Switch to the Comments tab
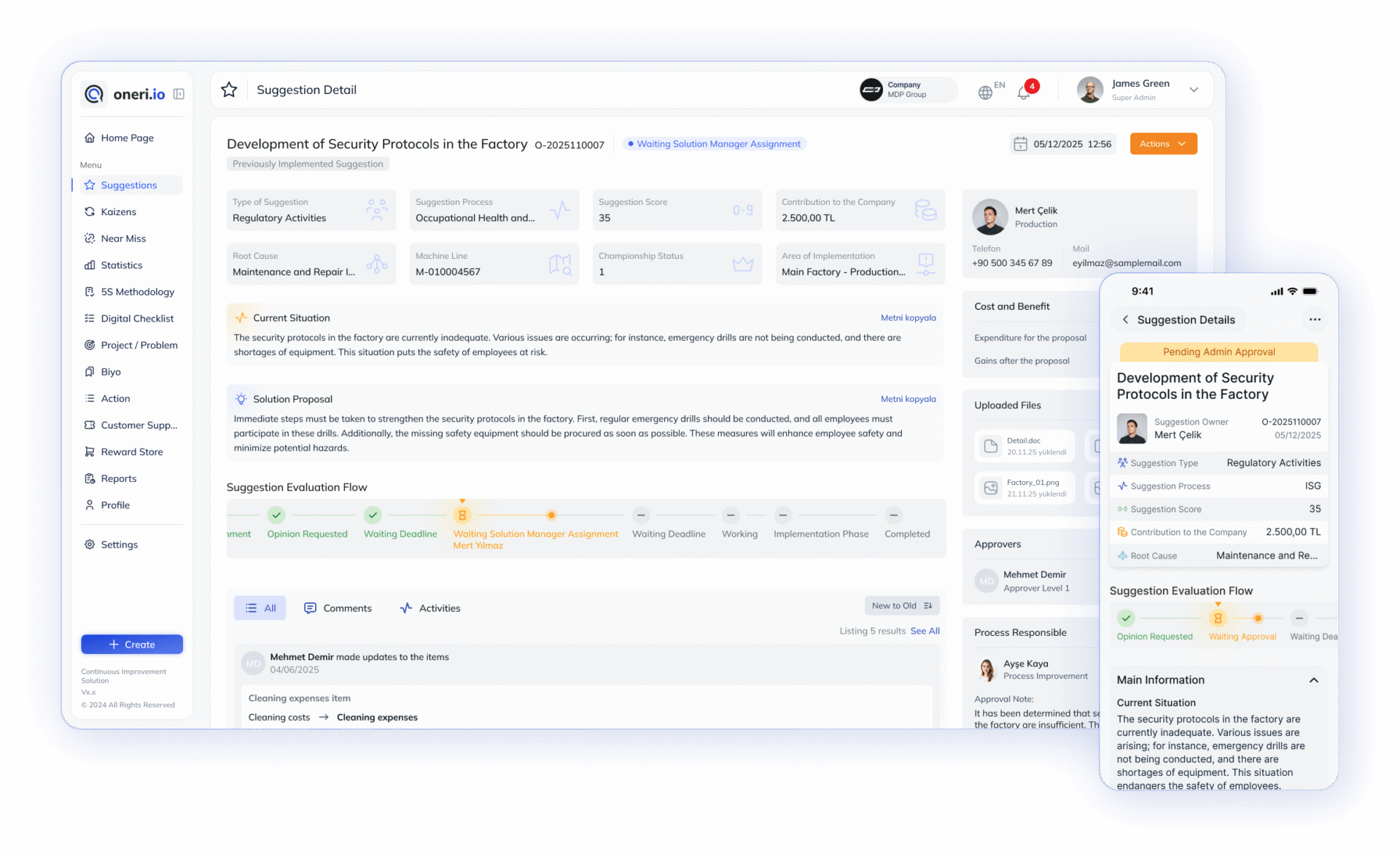The height and width of the screenshot is (851, 1400). click(338, 608)
